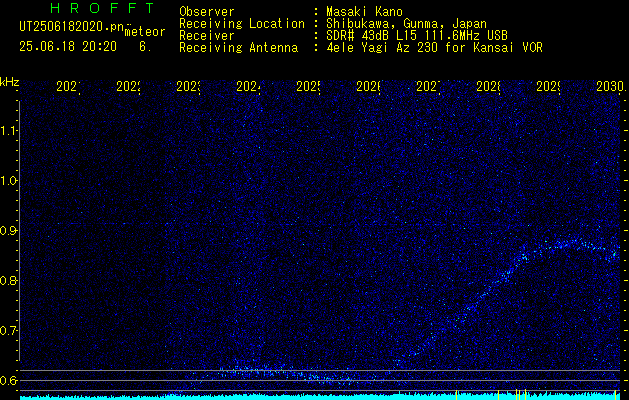Image resolution: width=629 pixels, height=400 pixels.
Task: Click the 0.9 kHz frequency axis label
Action: [x=9, y=231]
